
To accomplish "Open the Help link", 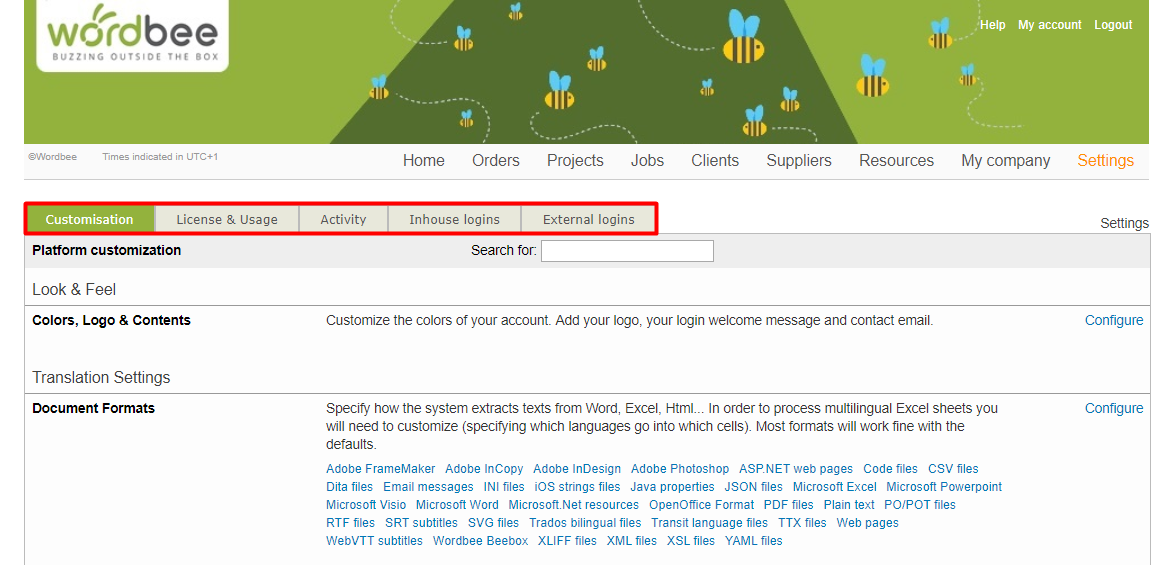I will 992,25.
